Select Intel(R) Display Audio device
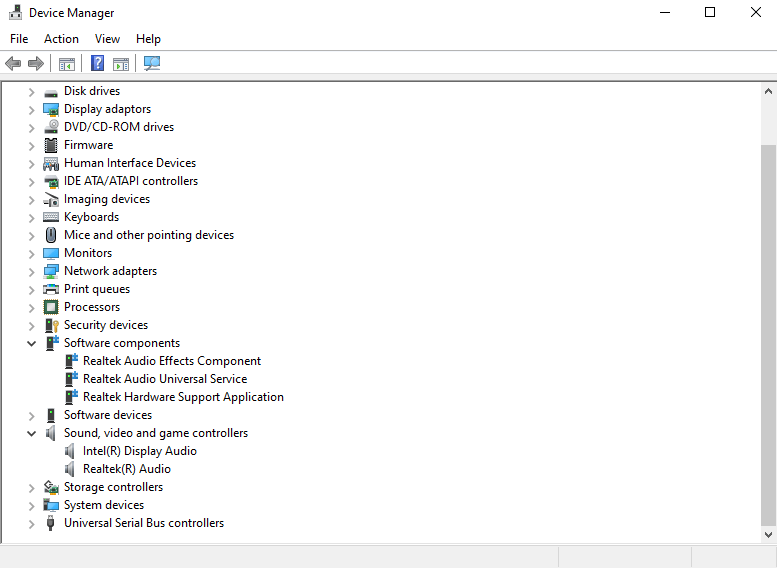777x568 pixels. click(140, 451)
